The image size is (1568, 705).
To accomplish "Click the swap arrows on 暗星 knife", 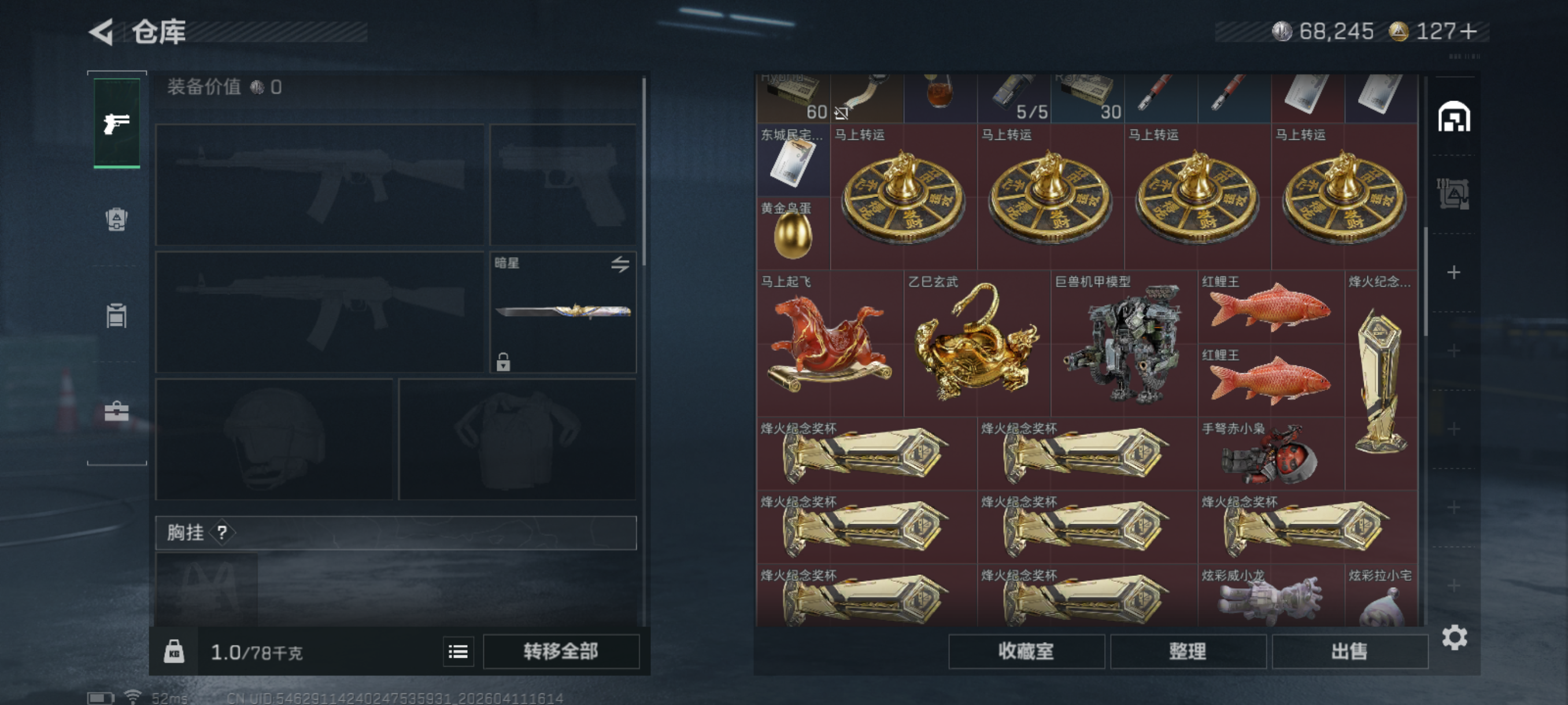I will pos(620,264).
